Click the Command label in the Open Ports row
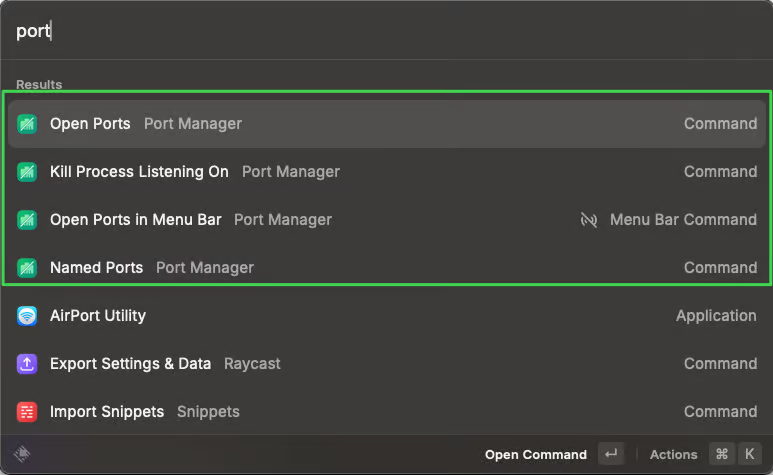 pos(720,124)
